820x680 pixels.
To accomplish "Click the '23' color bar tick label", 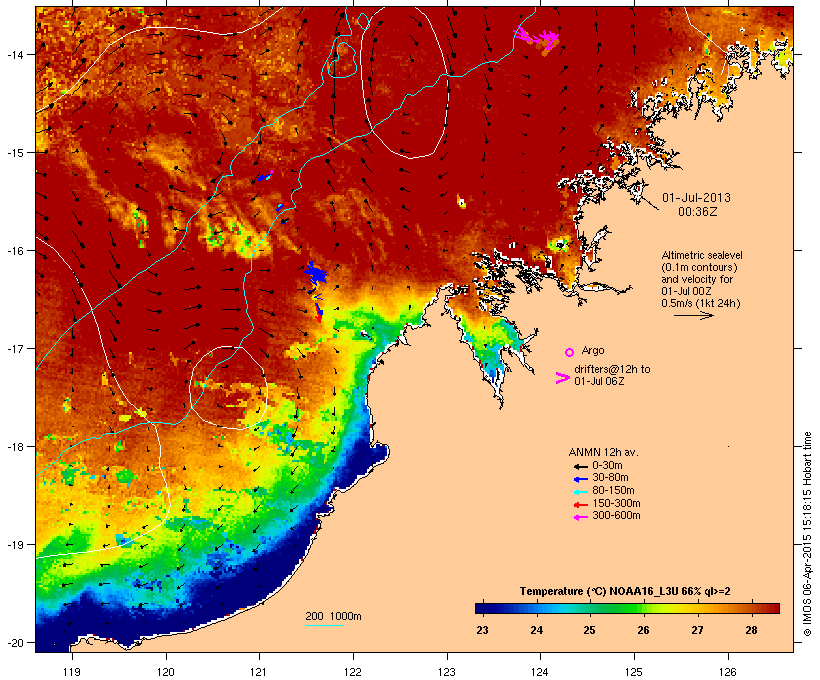I will 482,630.
